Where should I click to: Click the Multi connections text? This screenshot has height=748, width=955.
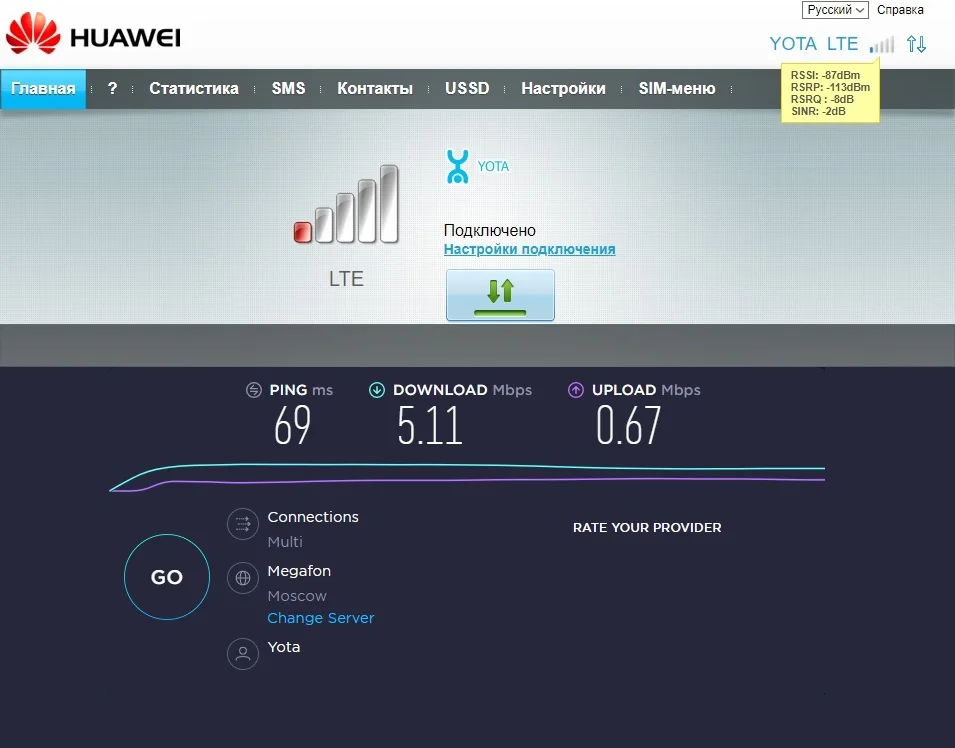click(x=285, y=542)
